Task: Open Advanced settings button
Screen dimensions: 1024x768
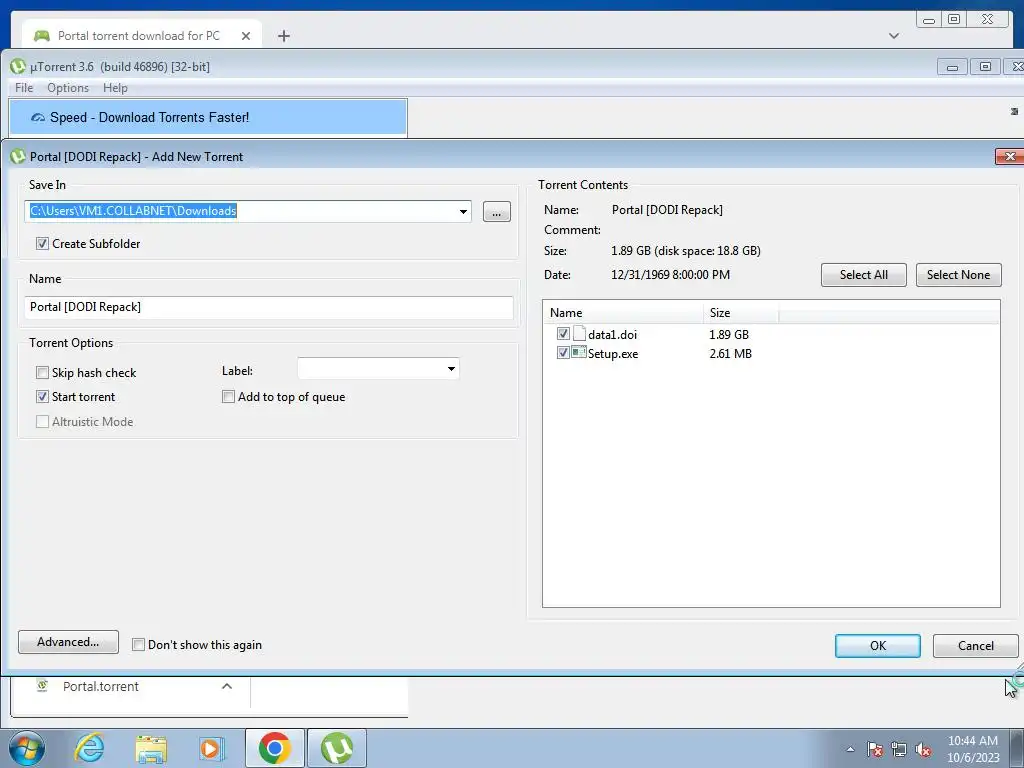Action: tap(68, 642)
